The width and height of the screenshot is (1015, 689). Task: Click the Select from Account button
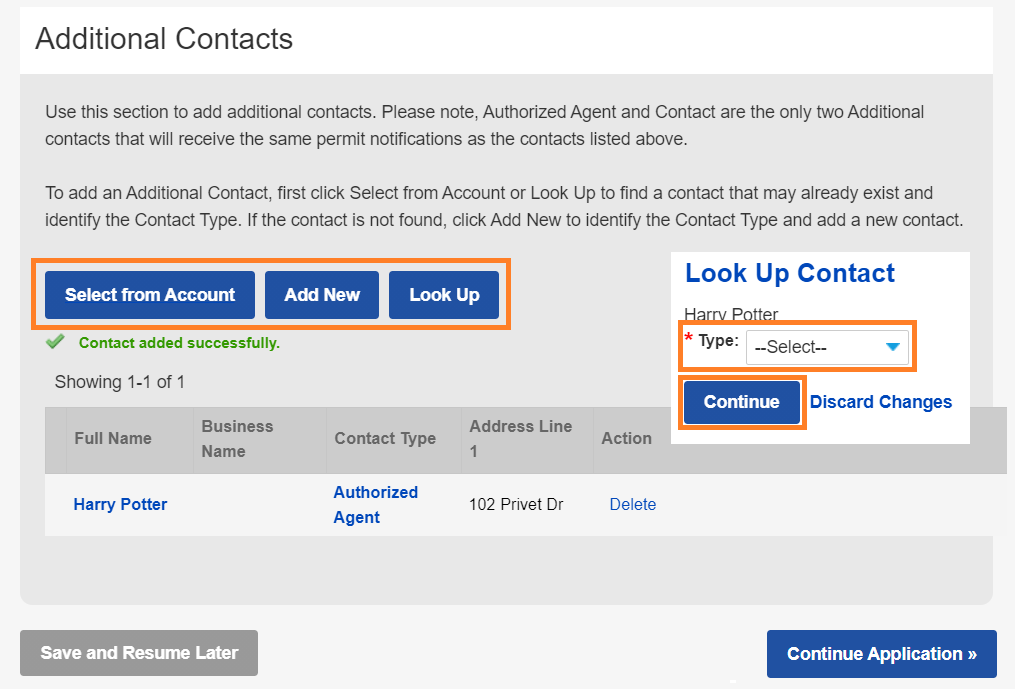pos(150,295)
